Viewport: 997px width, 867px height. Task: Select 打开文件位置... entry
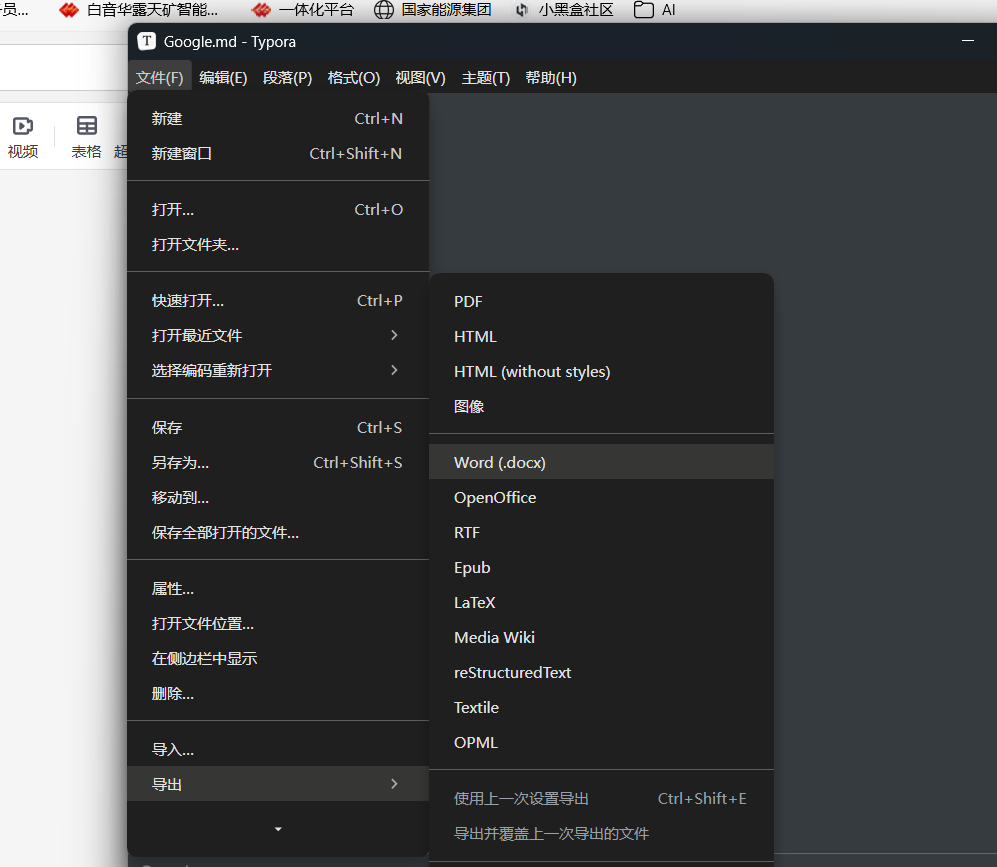[x=278, y=624]
